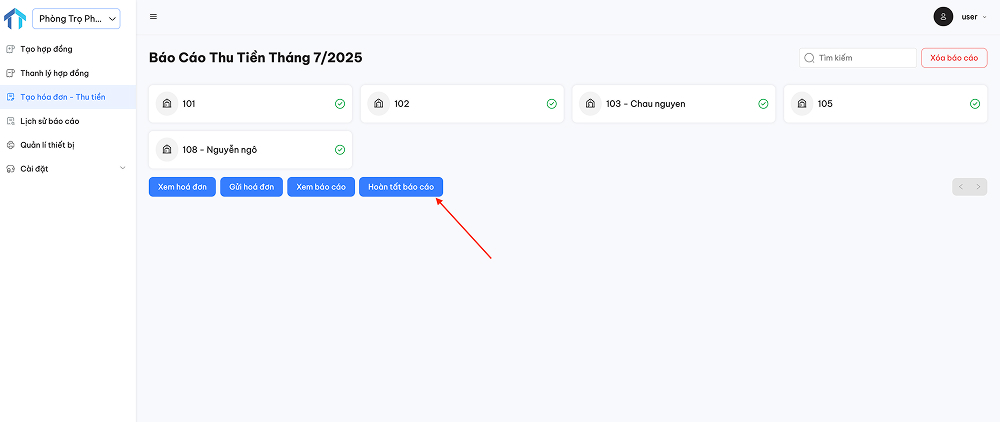The image size is (1000, 422).
Task: Click the house icon for room 105
Action: point(802,104)
